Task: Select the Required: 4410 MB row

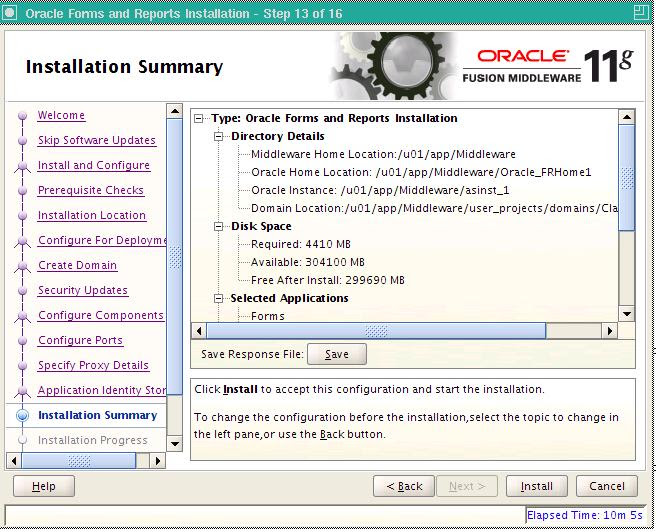Action: tap(301, 244)
